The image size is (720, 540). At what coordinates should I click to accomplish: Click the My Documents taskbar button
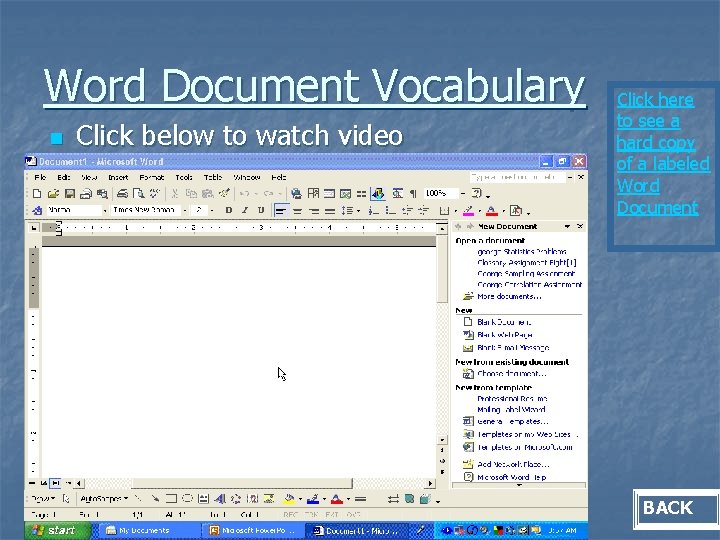point(148,531)
